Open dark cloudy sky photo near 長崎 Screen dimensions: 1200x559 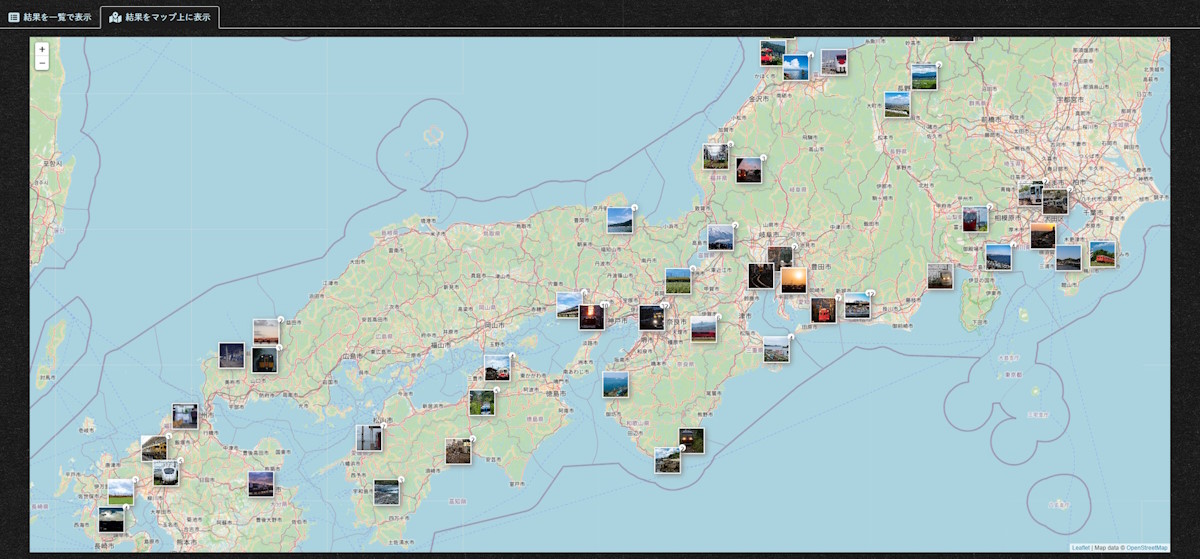click(112, 519)
